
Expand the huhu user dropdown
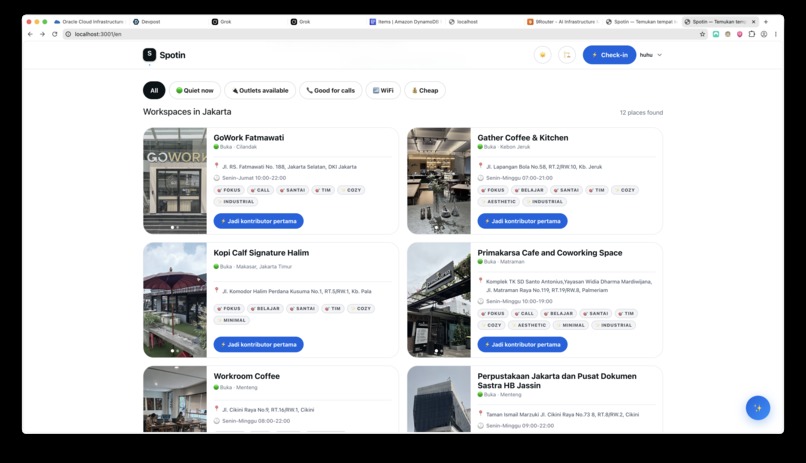[651, 55]
